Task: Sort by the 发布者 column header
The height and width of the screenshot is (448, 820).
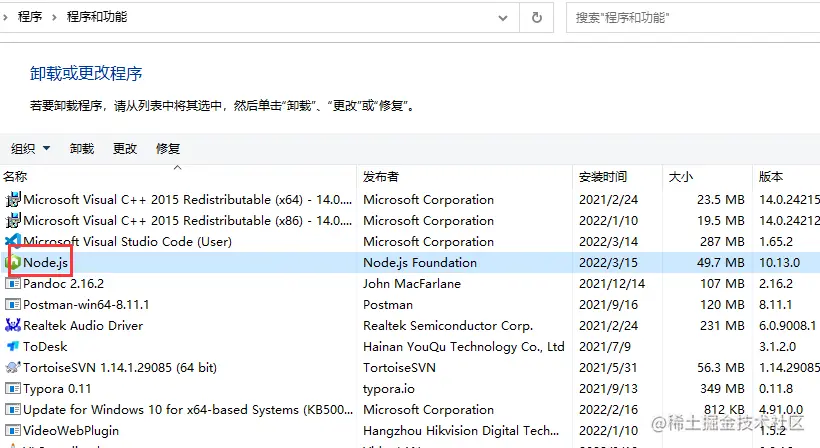Action: pyautogui.click(x=381, y=177)
